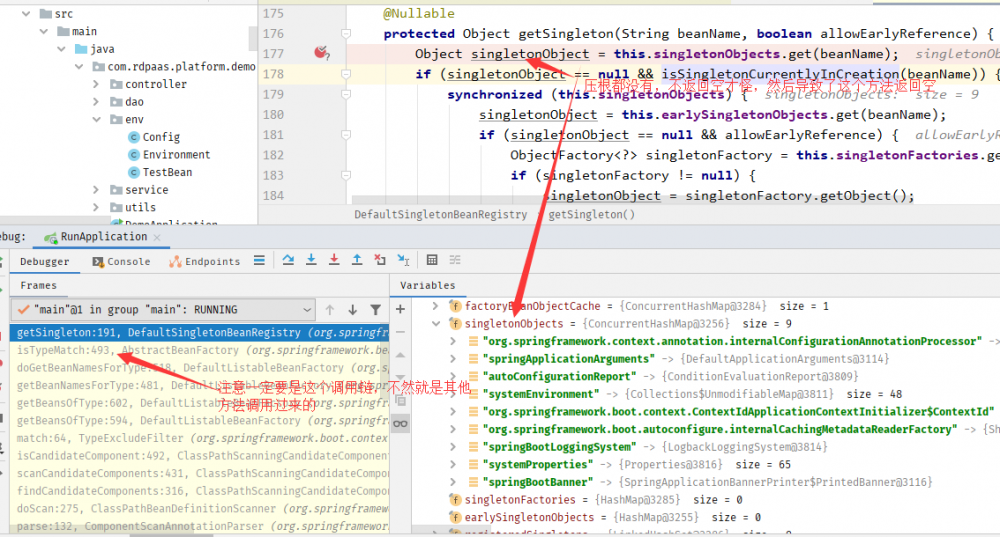This screenshot has width=1000, height=537.
Task: Collapse the env package
Action: click(x=96, y=119)
